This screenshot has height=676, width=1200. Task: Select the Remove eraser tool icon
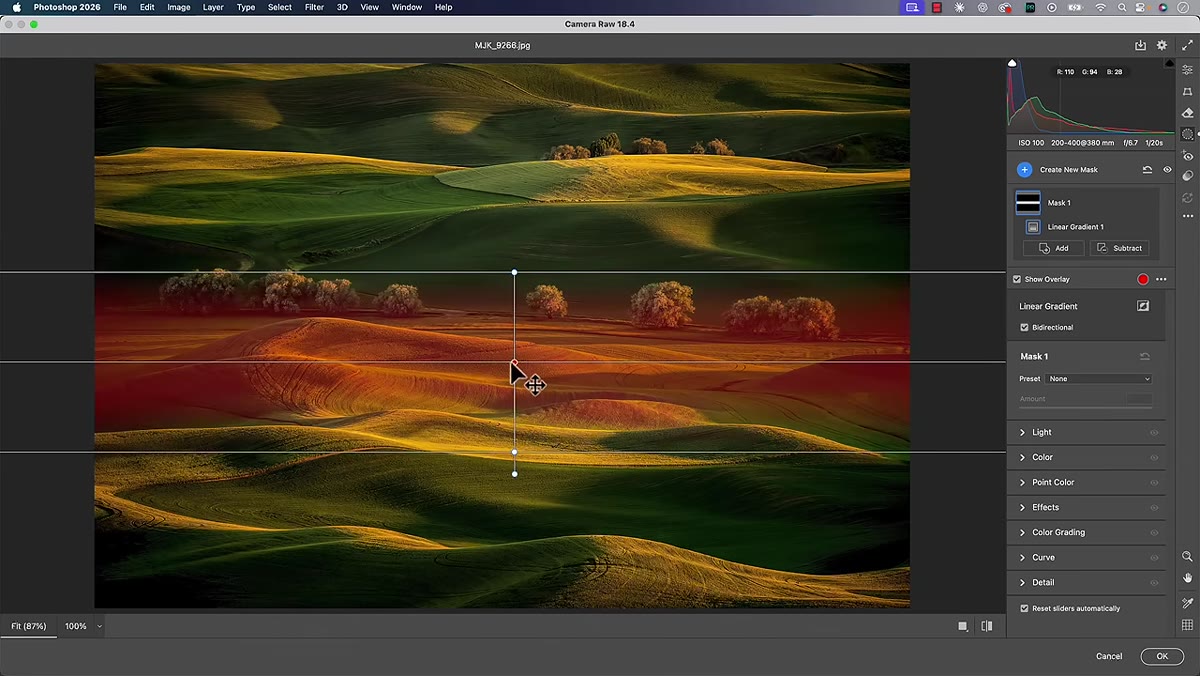click(1187, 113)
